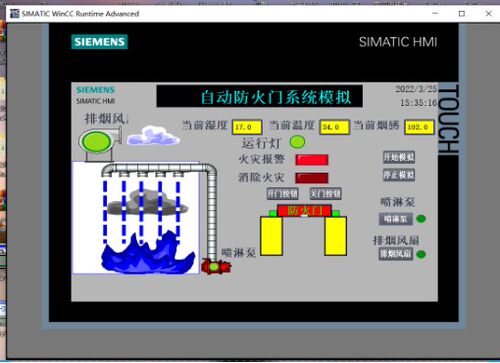Click the 排烟风扇 heading above its button
The image size is (500, 363).
pyautogui.click(x=396, y=240)
